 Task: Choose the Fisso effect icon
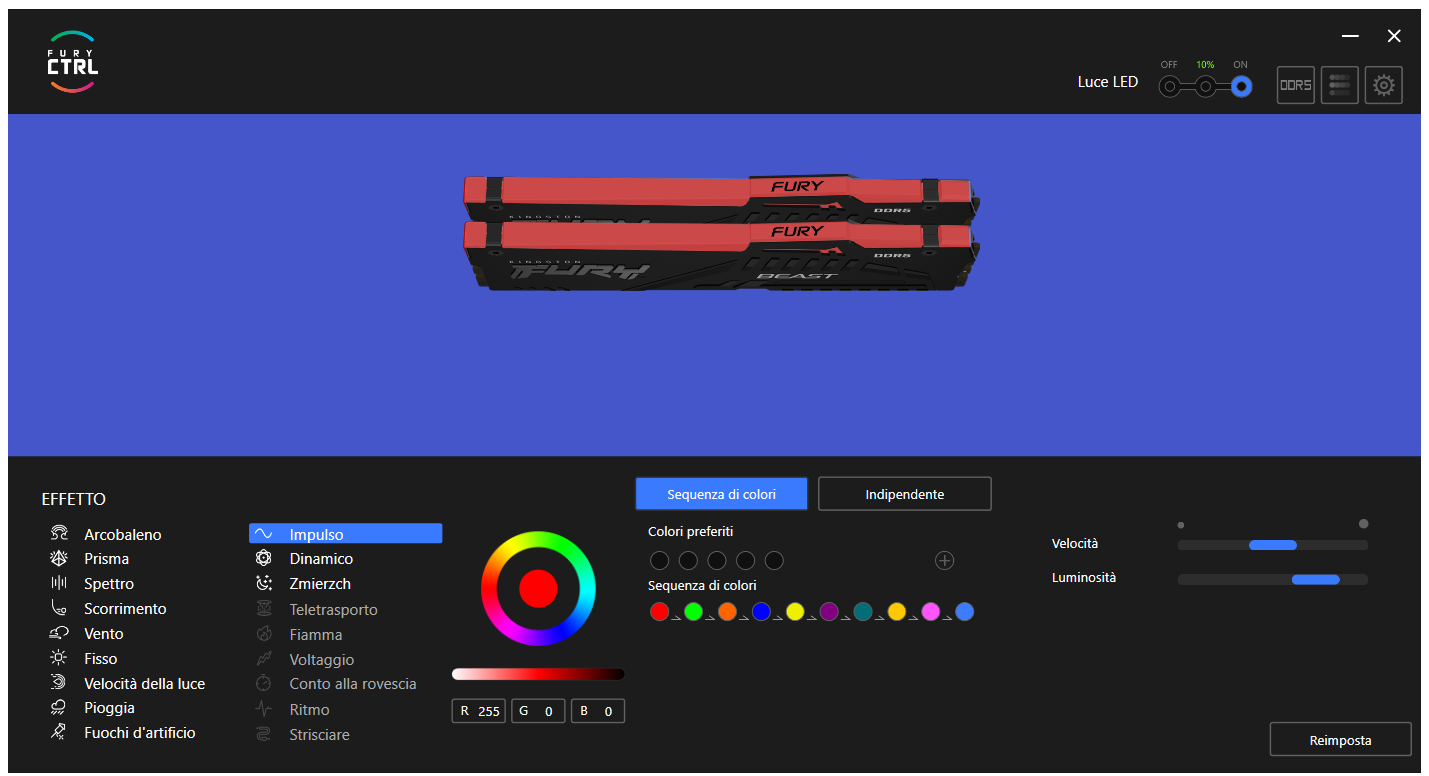pyautogui.click(x=59, y=658)
